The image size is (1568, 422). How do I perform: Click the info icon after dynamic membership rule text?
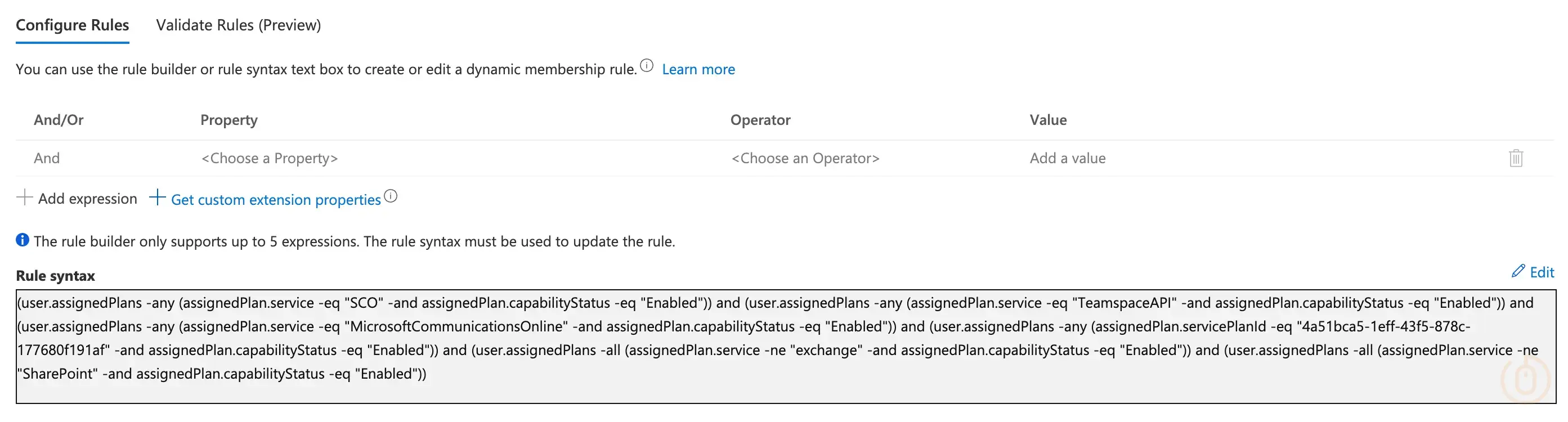pos(647,66)
